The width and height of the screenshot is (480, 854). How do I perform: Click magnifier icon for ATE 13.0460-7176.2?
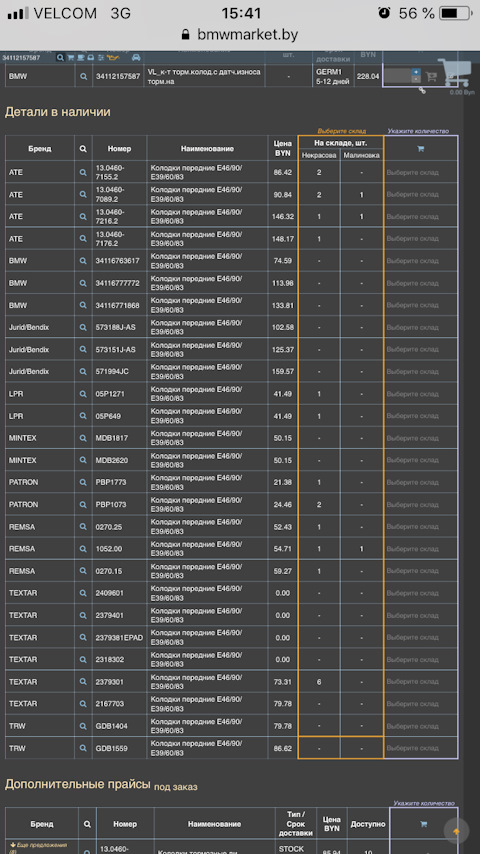[x=83, y=239]
